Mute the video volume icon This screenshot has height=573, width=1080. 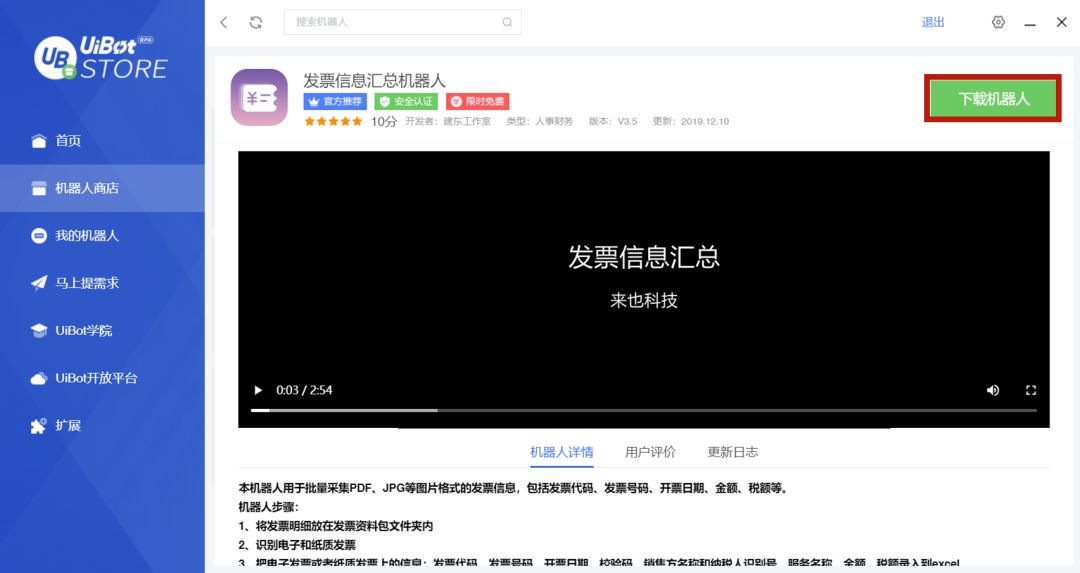[993, 390]
